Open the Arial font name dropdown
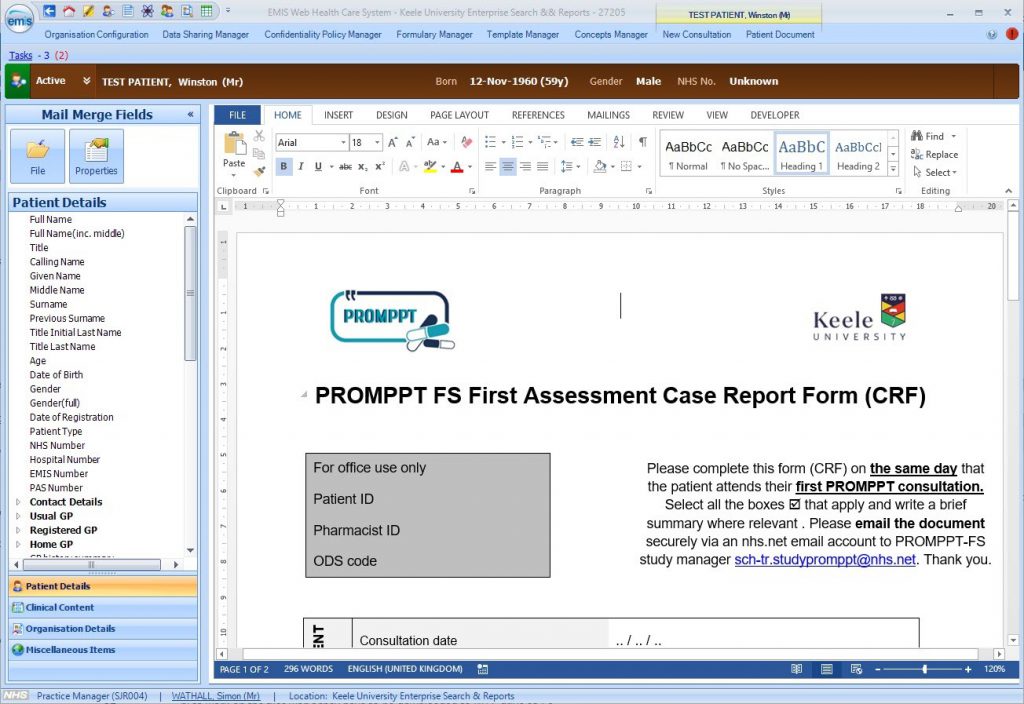Screen dimensions: 1024x704 click(343, 142)
